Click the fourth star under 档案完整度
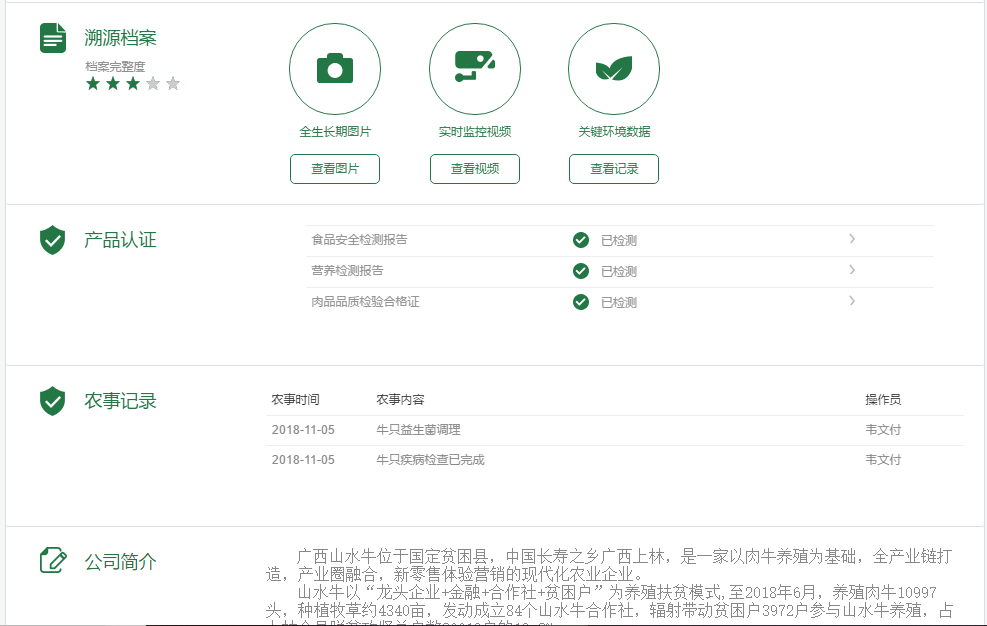Screen dimensions: 987x626 pos(151,83)
